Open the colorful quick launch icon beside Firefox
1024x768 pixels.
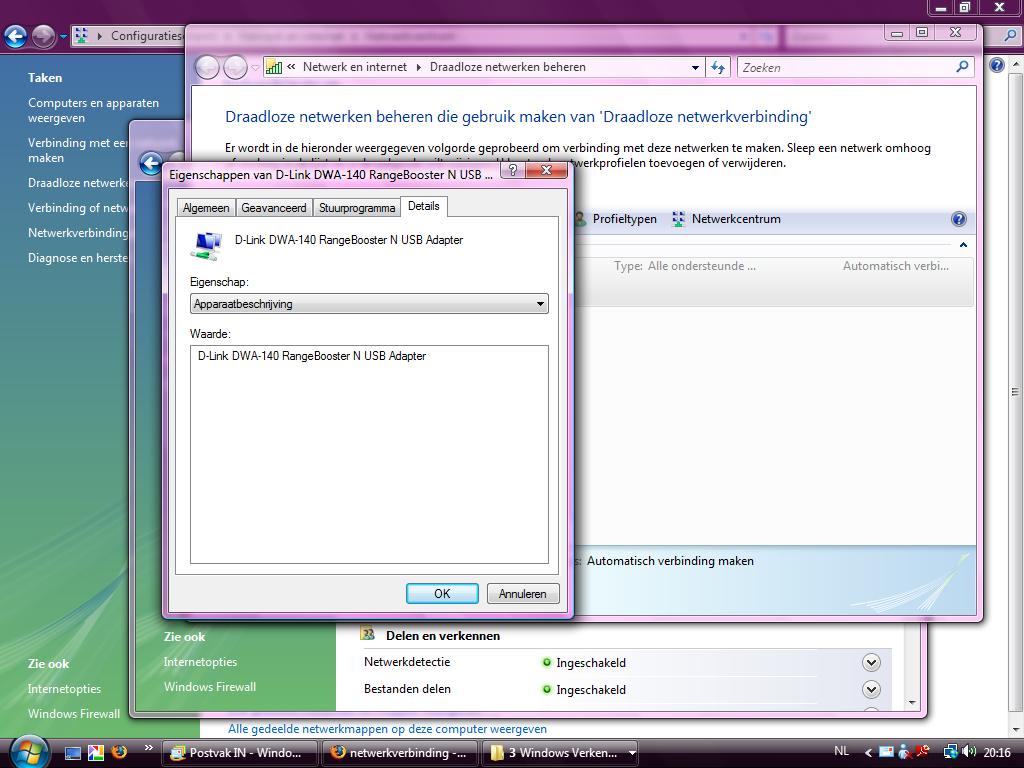coord(96,753)
